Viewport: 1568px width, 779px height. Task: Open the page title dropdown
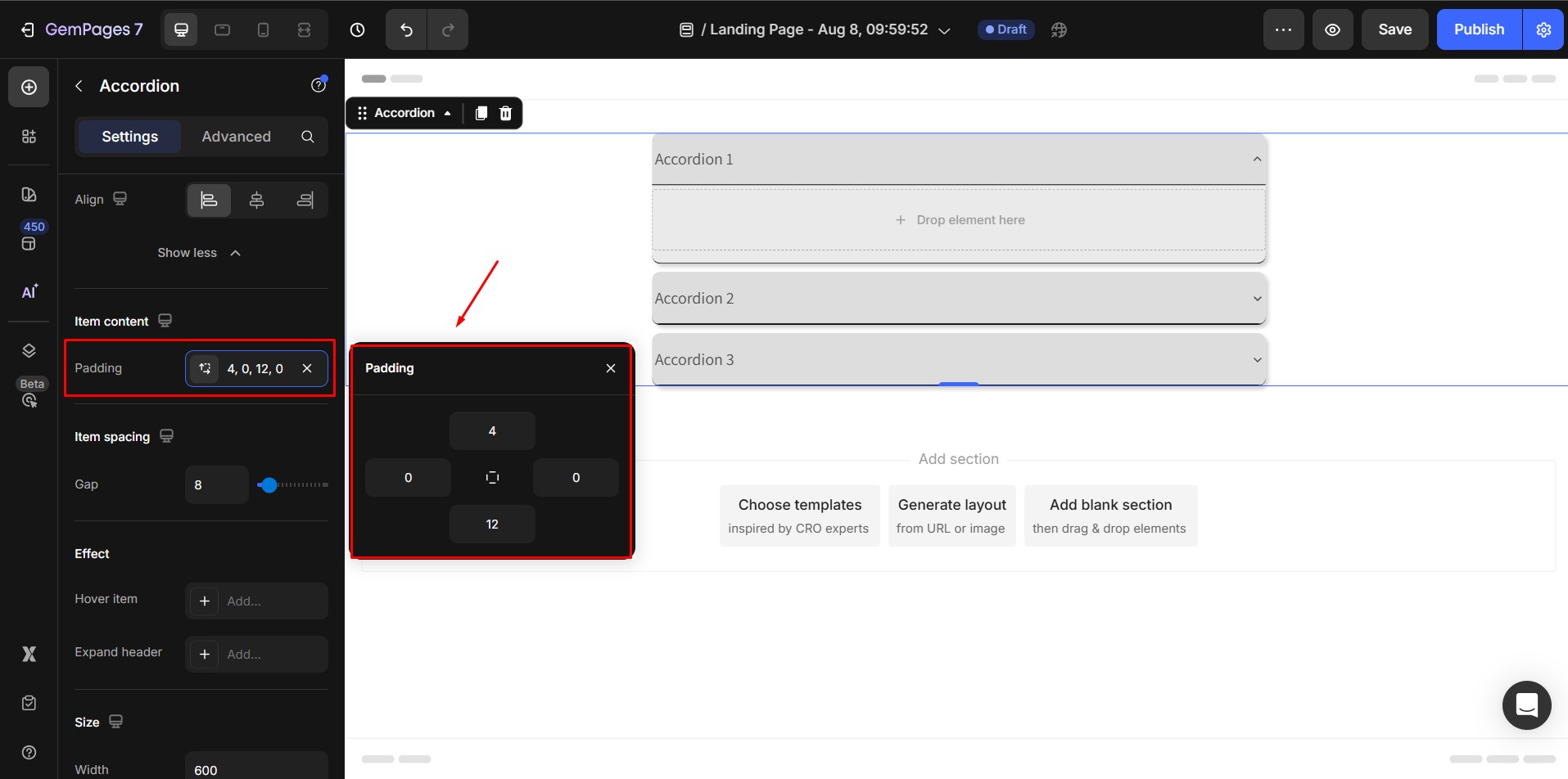point(944,30)
